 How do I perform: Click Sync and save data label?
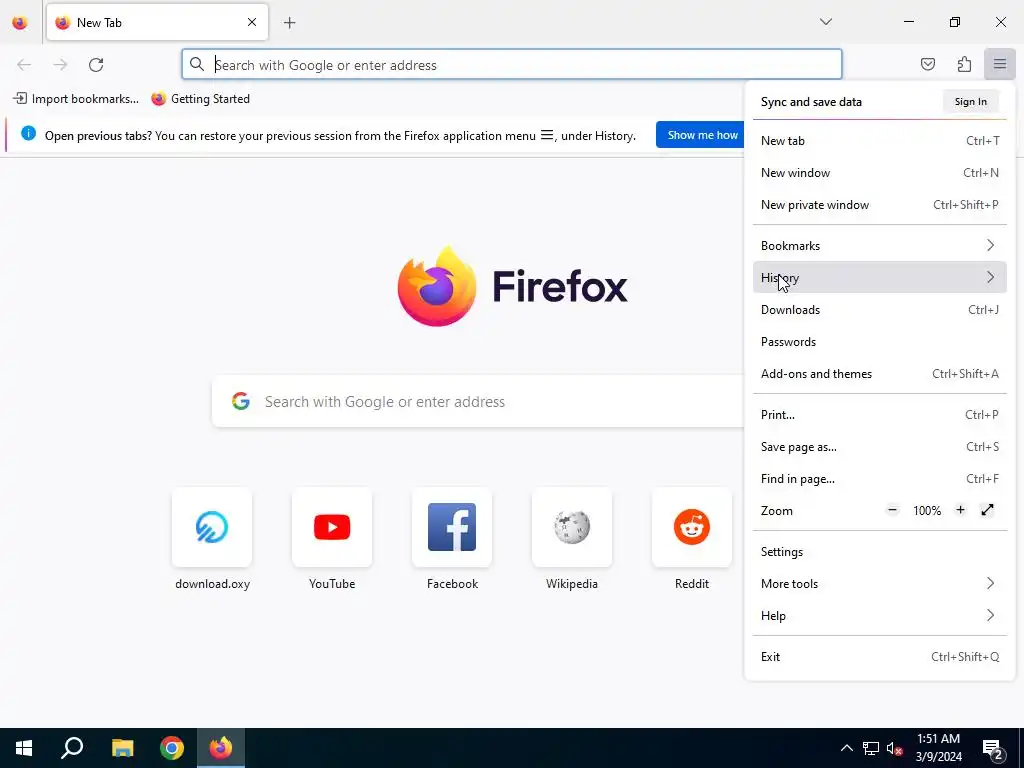coord(811,102)
